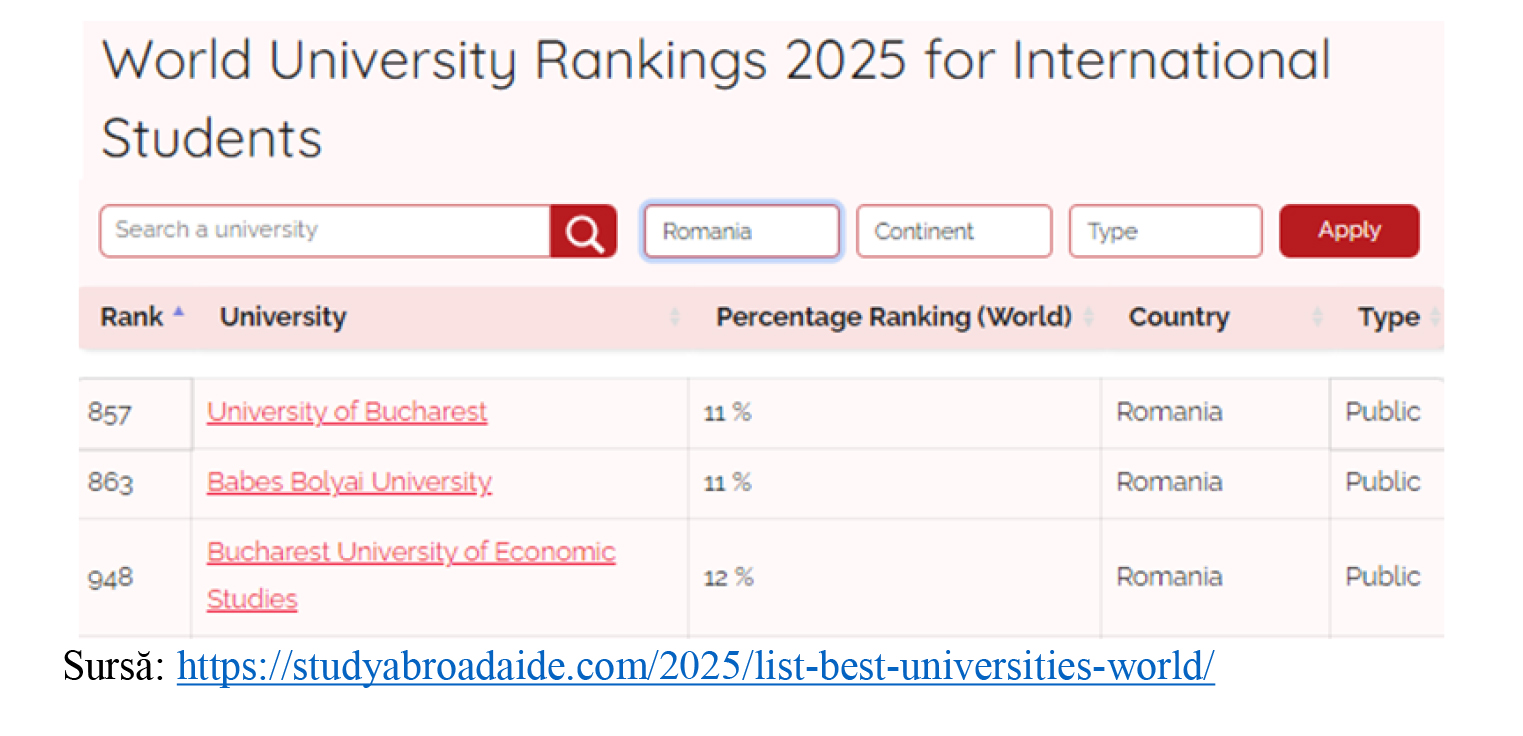Open the Type filter dropdown

1165,231
